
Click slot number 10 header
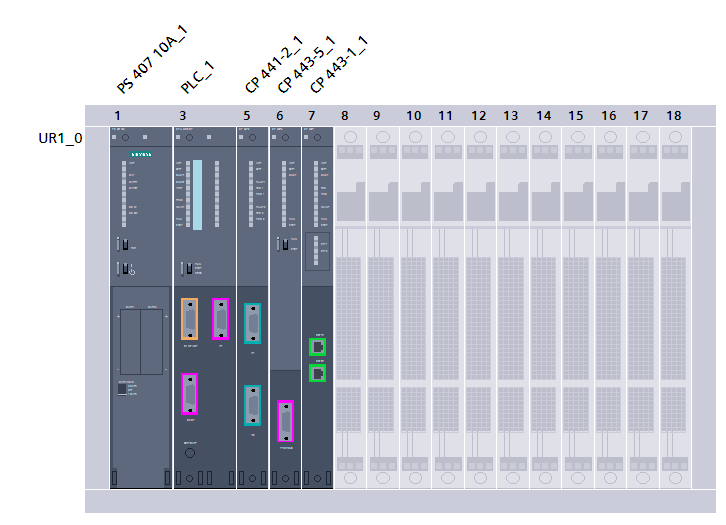click(x=413, y=116)
